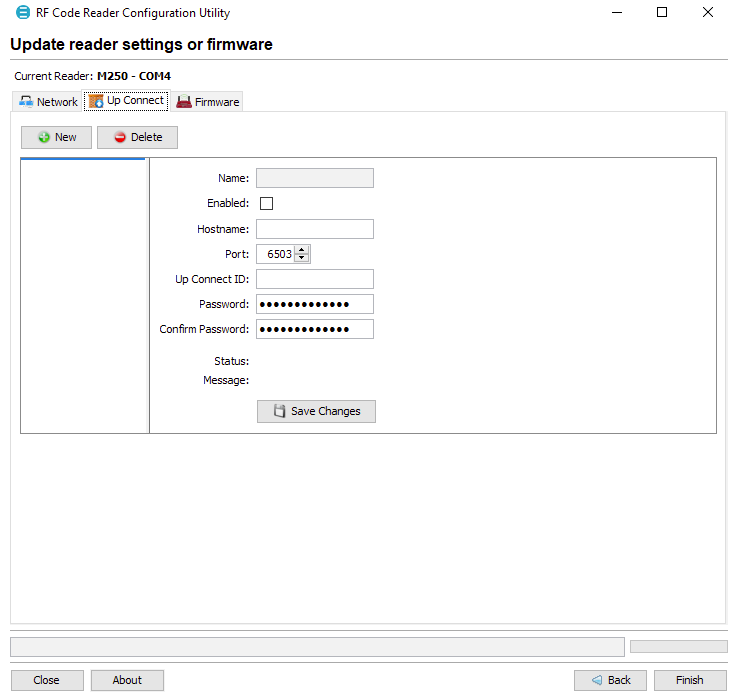Click the Back arrow icon
Viewport: 732px width, 700px height.
597,680
